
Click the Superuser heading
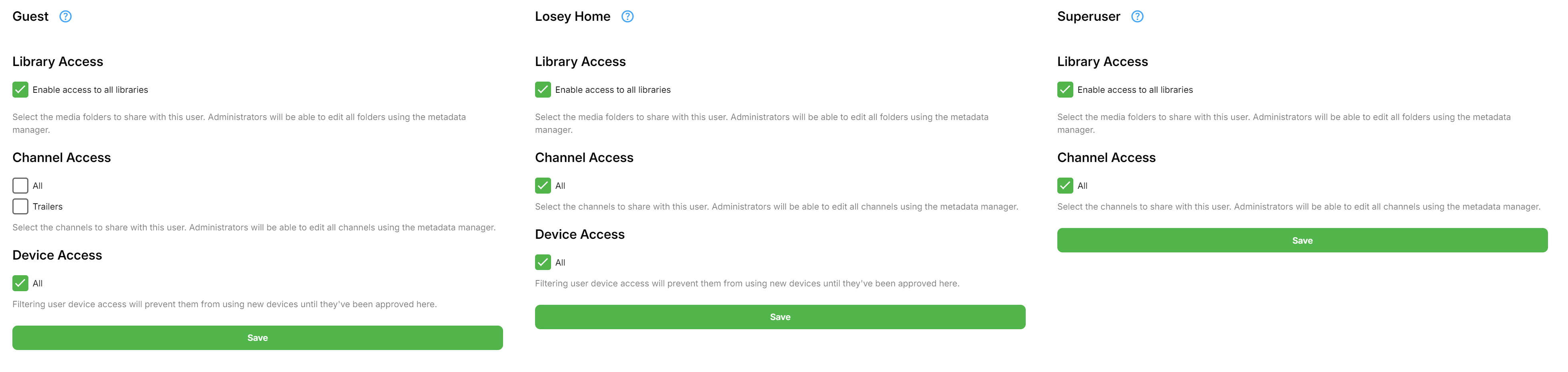coord(1089,16)
